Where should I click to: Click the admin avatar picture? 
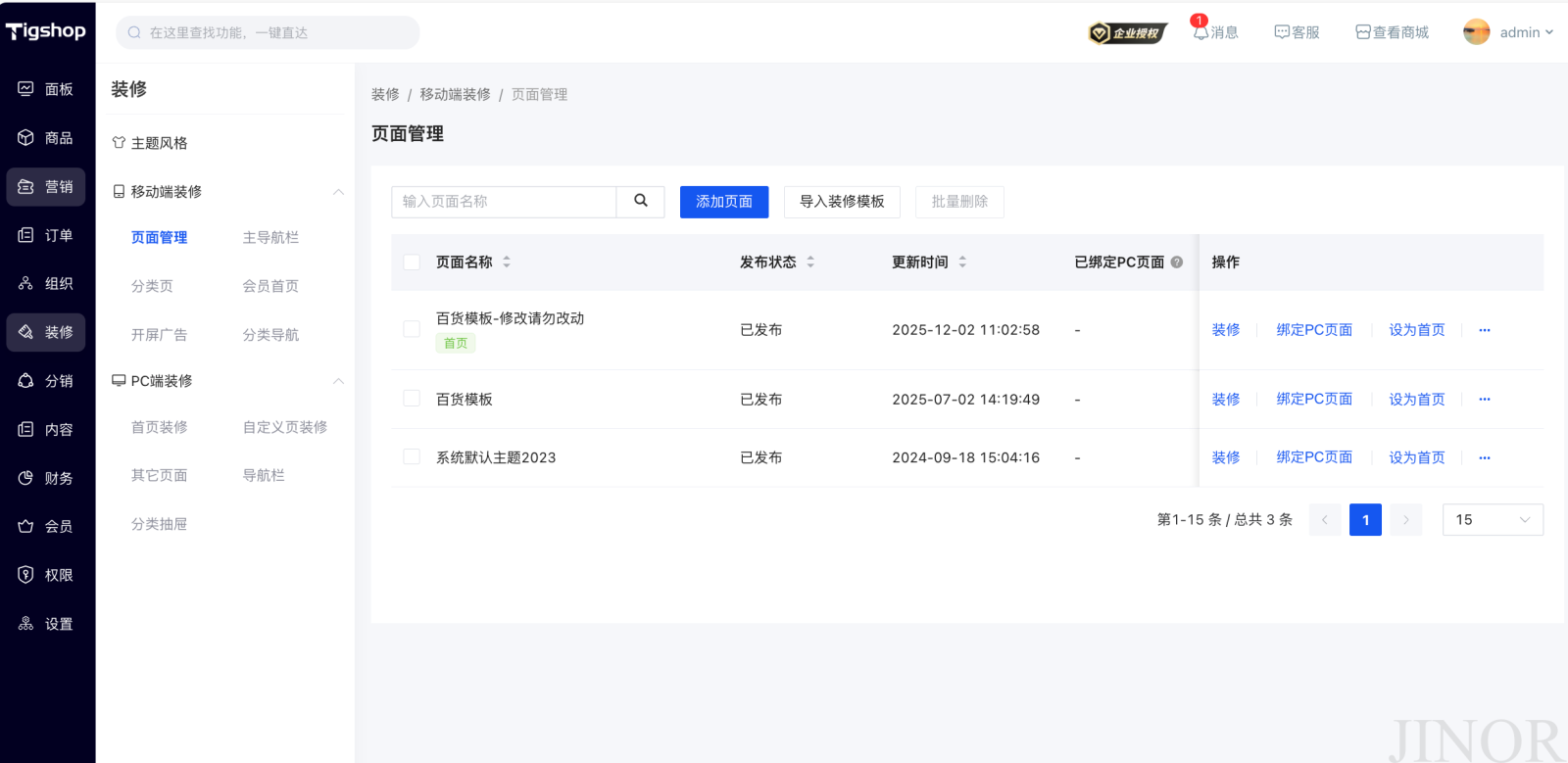pos(1477,32)
